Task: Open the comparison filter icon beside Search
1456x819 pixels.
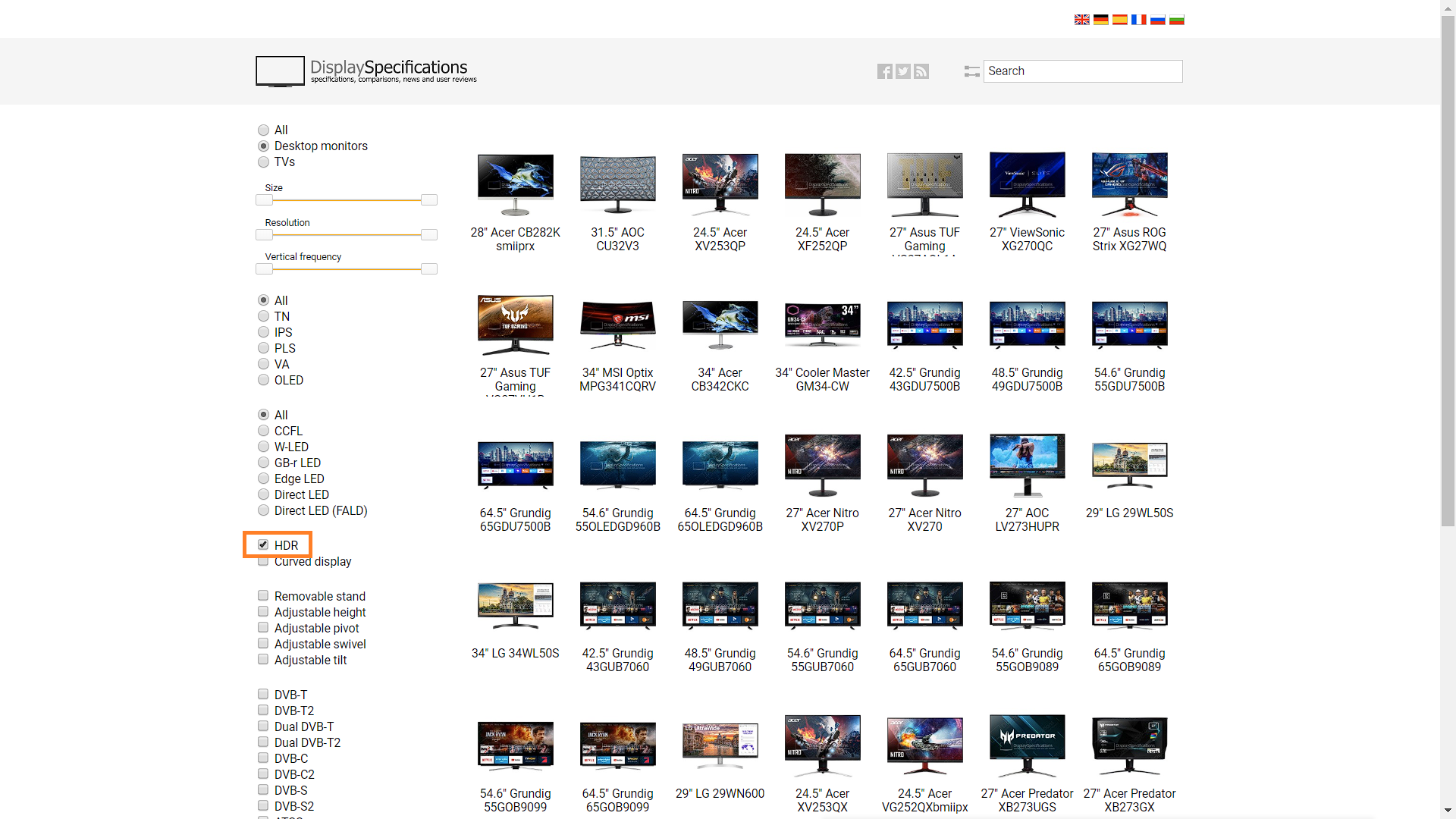Action: pyautogui.click(x=971, y=71)
